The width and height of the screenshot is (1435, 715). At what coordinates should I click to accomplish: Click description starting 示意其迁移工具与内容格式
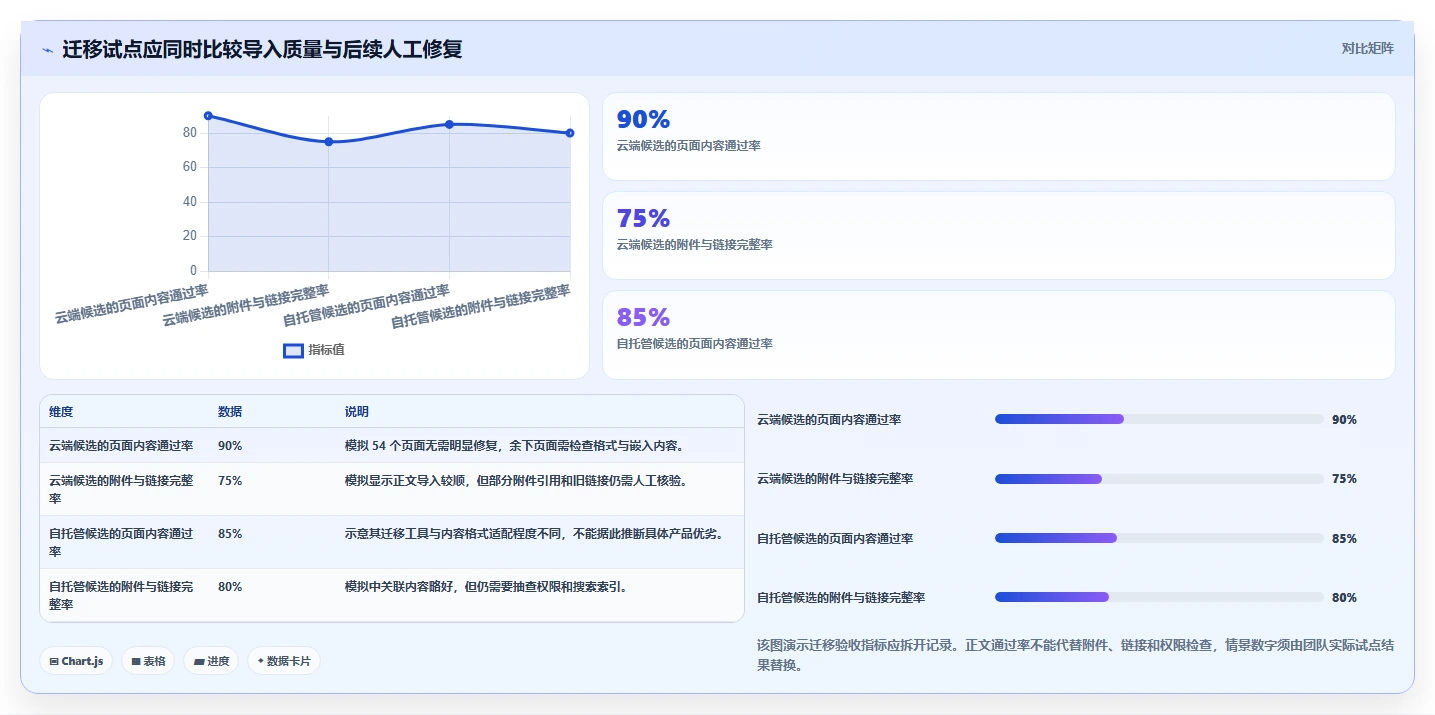click(534, 534)
